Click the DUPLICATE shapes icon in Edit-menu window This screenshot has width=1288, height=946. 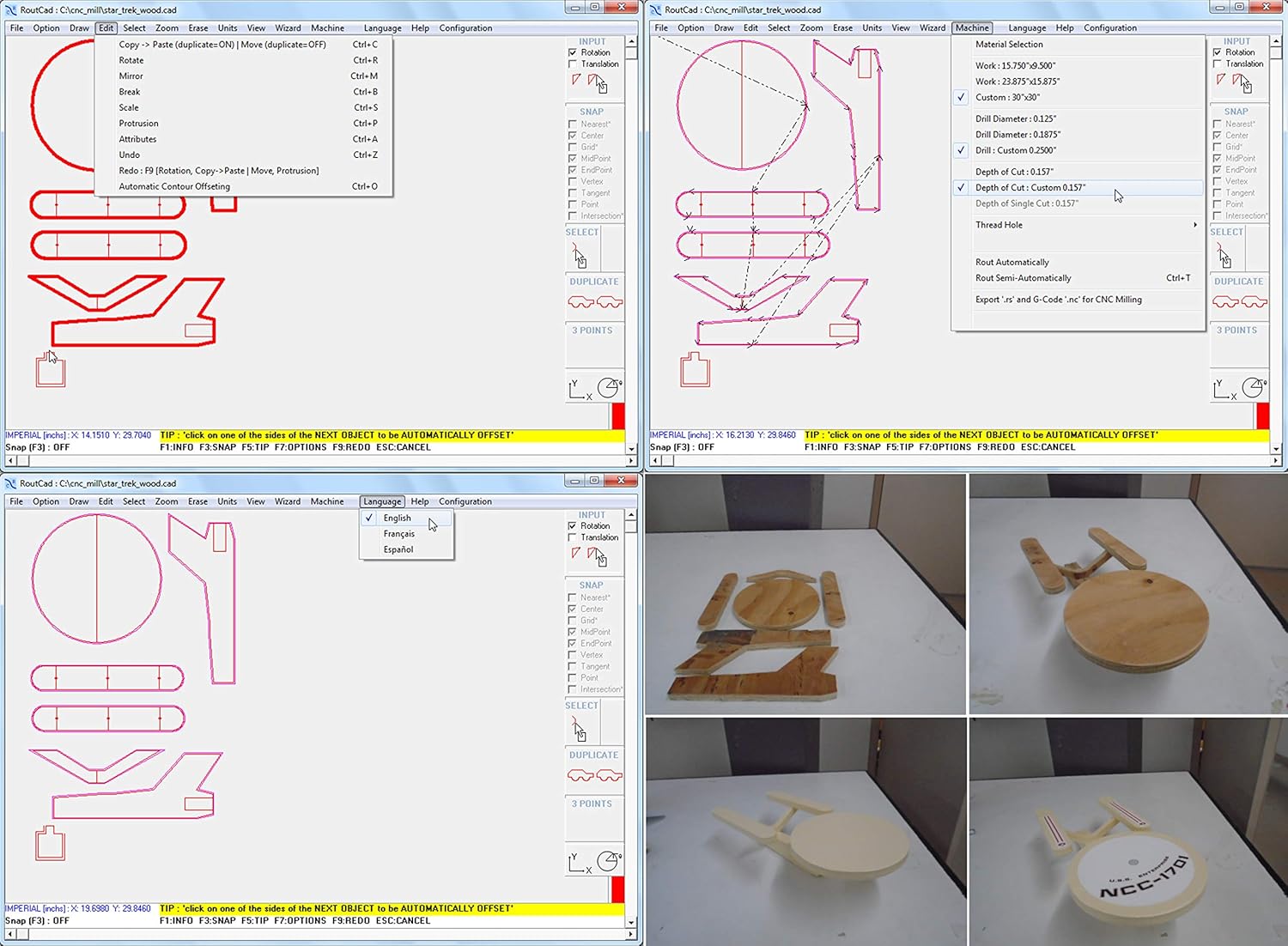tap(595, 302)
